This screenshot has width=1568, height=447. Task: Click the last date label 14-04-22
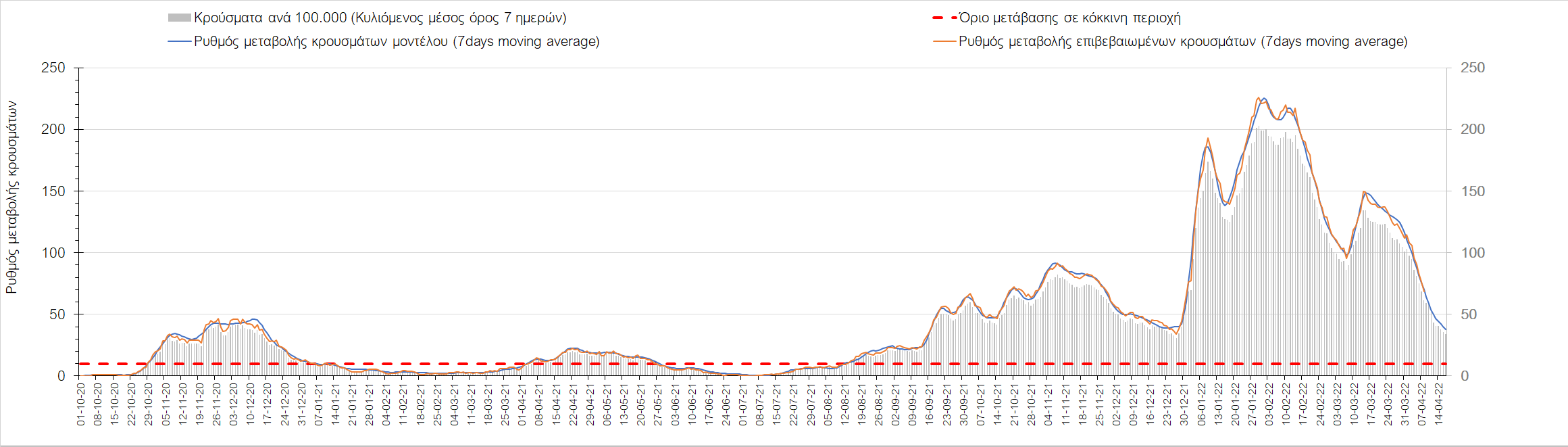[x=1439, y=404]
